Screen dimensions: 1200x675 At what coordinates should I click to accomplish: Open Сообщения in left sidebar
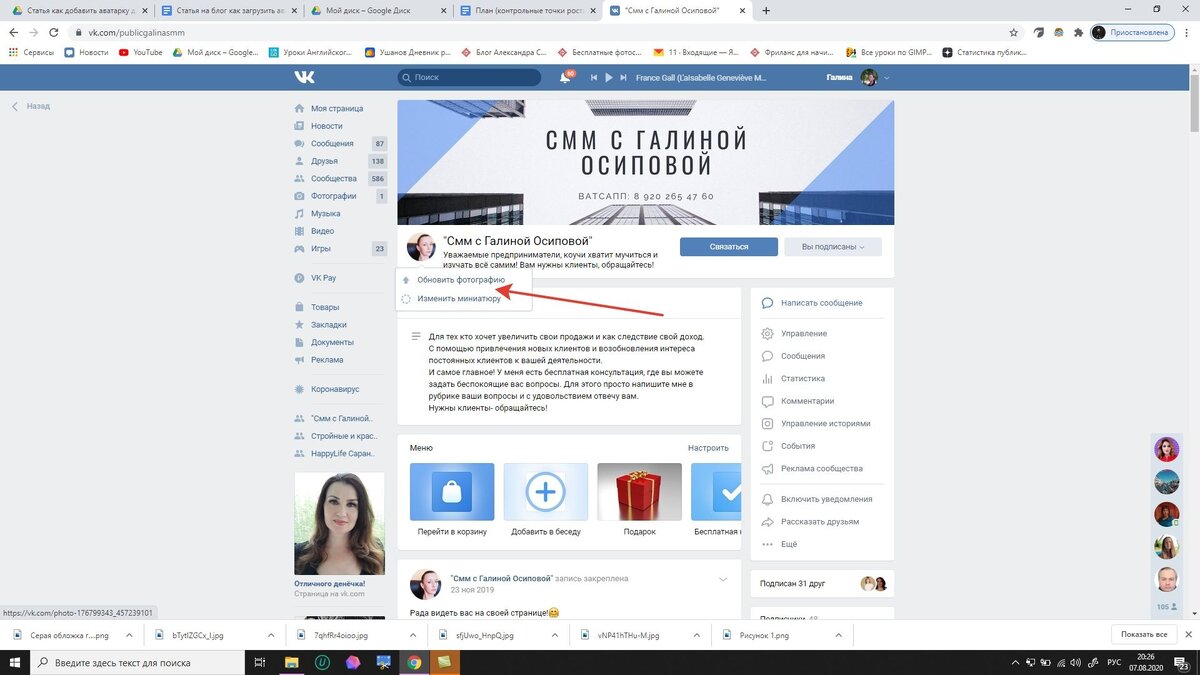tap(332, 143)
